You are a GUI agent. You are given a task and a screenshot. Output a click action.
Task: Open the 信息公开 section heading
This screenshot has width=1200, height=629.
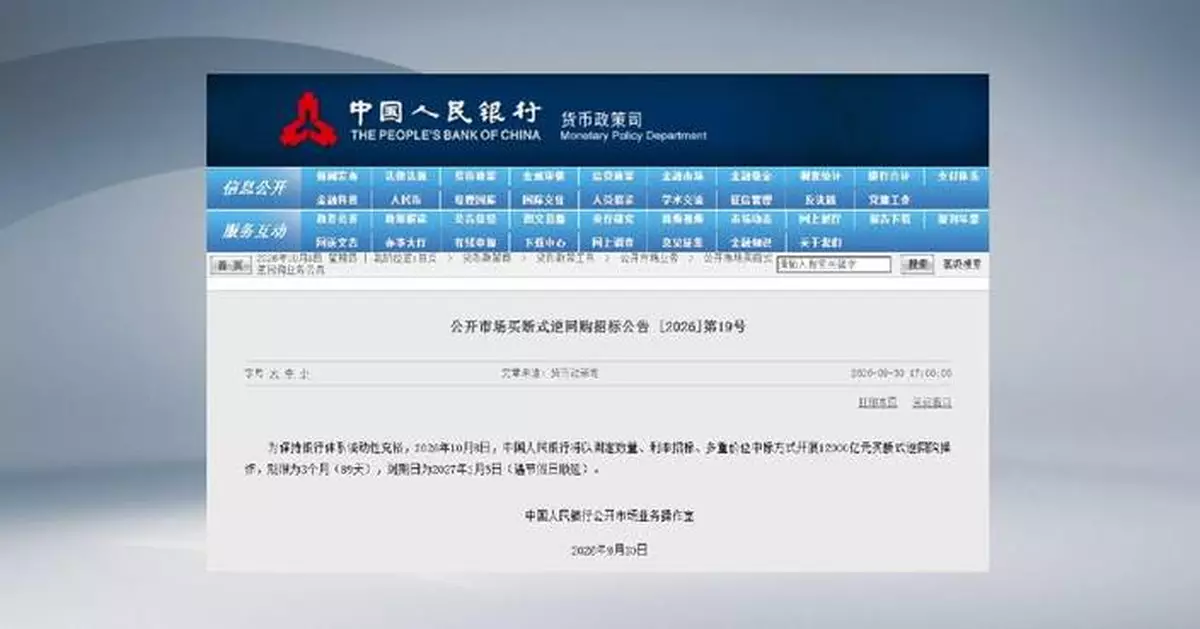(x=254, y=187)
